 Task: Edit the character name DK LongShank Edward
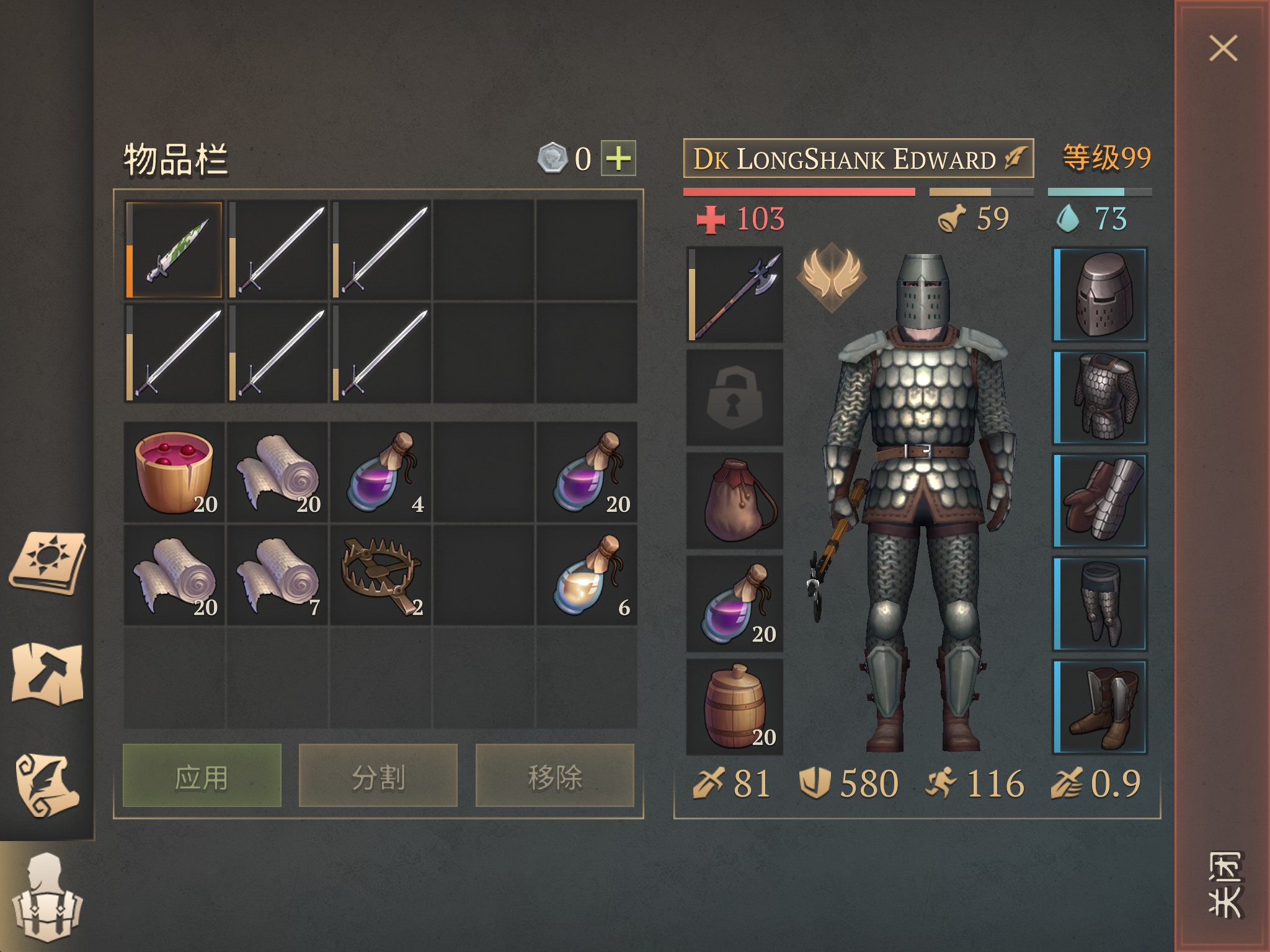coord(858,159)
